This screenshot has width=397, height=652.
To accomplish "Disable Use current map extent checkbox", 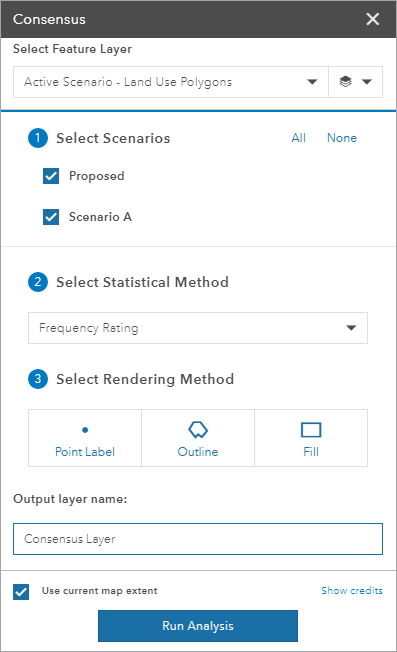I will [x=21, y=592].
